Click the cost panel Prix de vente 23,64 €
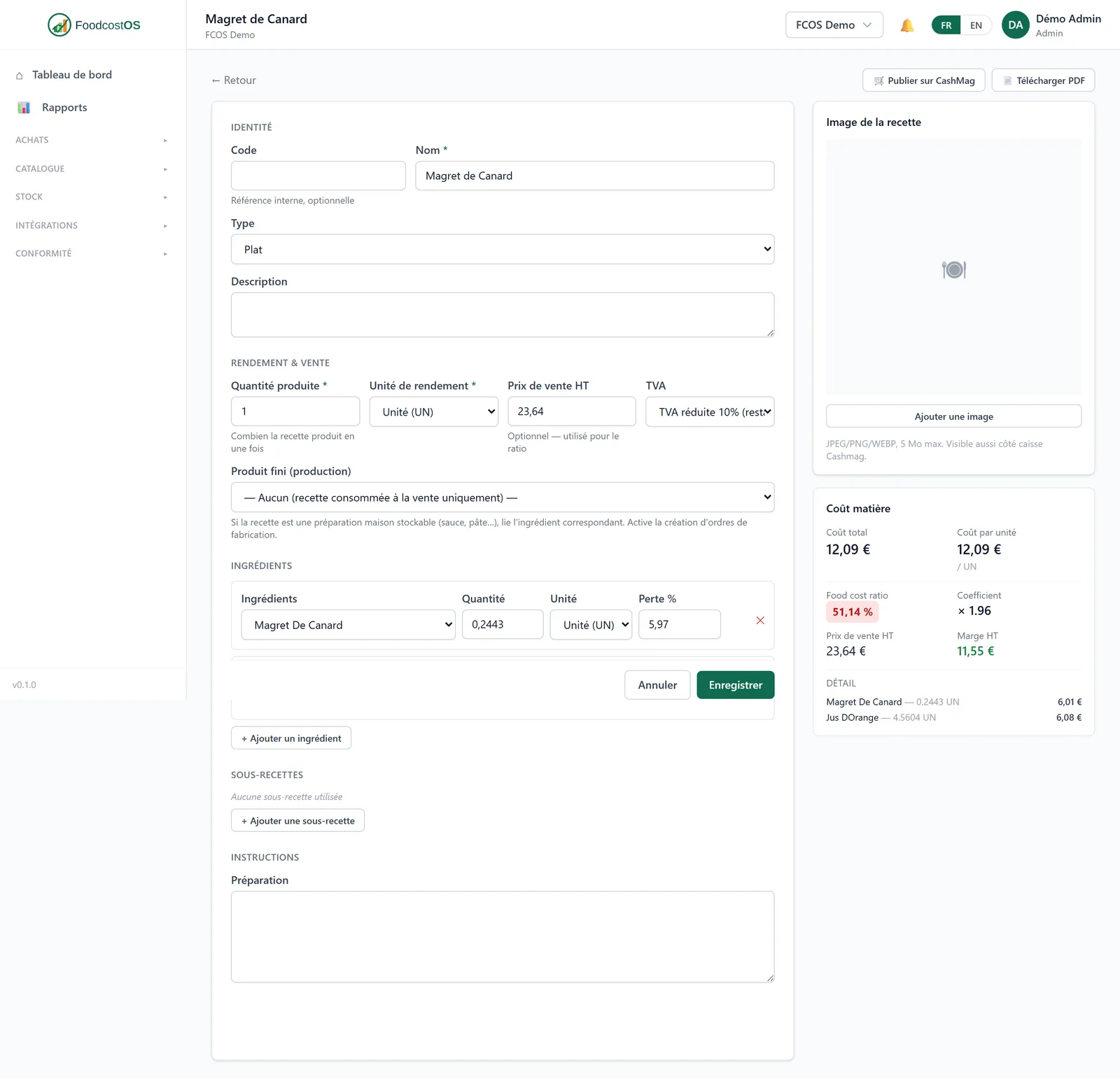The height and width of the screenshot is (1079, 1120). tap(846, 651)
